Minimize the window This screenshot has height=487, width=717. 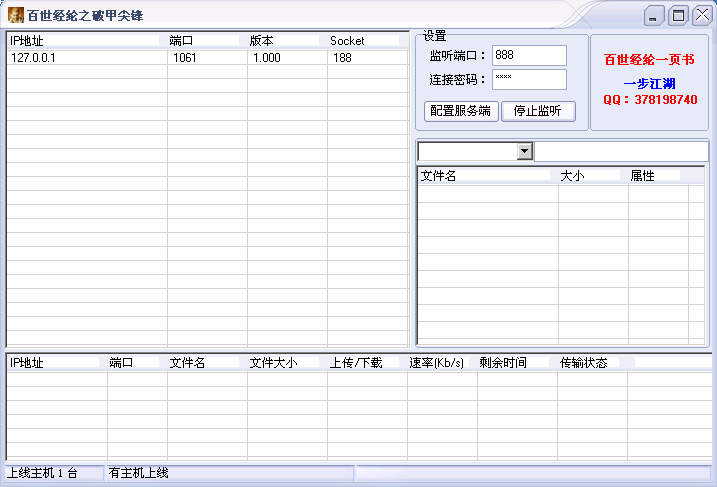click(x=654, y=16)
